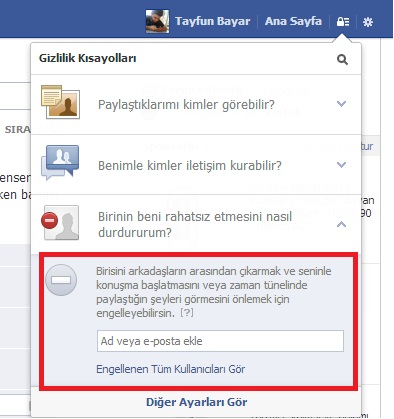Image resolution: width=394 pixels, height=419 pixels.
Task: Open Diğer Ayarları Gör link
Action: click(197, 402)
